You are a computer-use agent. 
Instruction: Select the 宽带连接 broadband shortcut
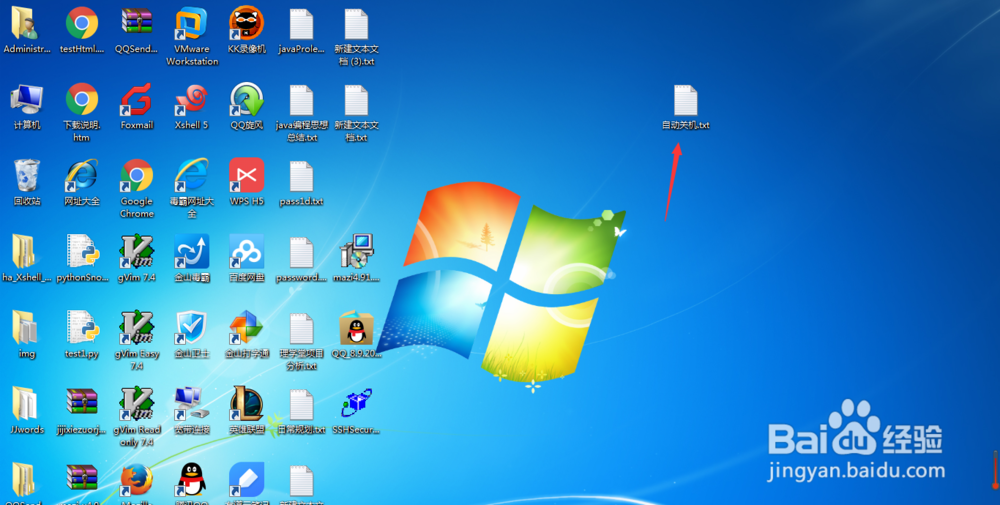coord(192,411)
